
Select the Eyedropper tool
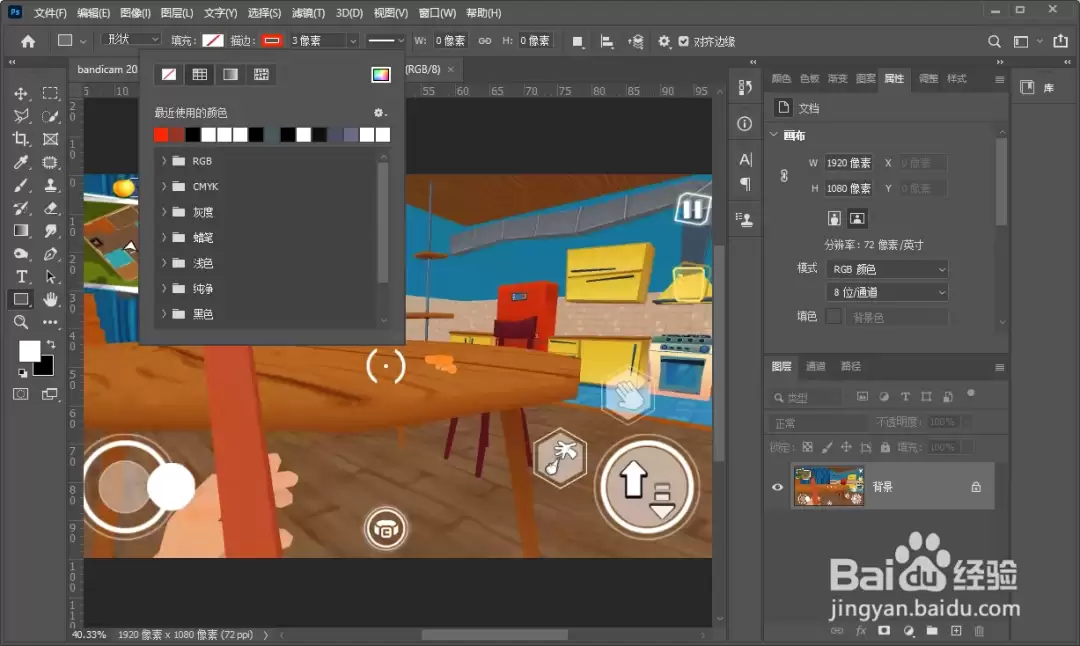click(21, 163)
